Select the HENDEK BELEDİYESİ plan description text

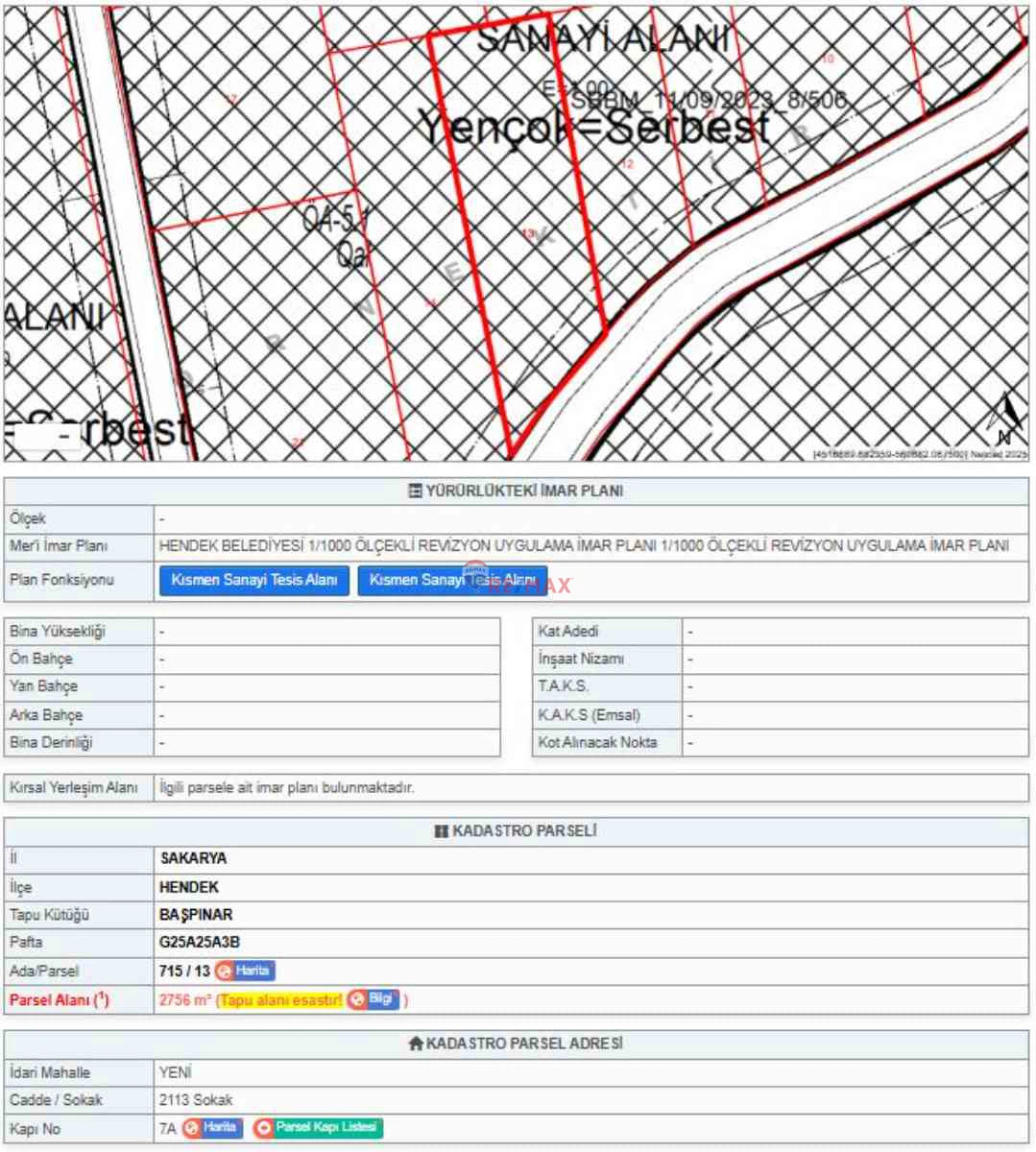point(584,545)
